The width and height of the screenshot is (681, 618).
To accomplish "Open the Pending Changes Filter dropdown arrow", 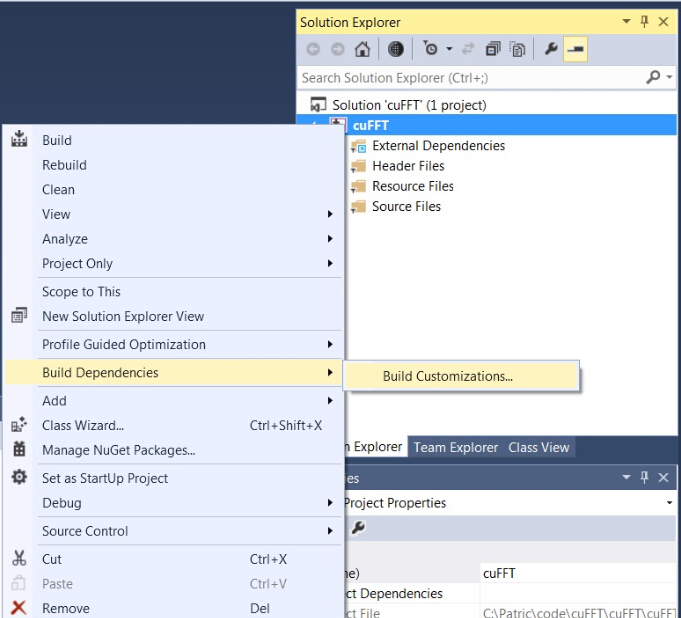I will pyautogui.click(x=450, y=49).
